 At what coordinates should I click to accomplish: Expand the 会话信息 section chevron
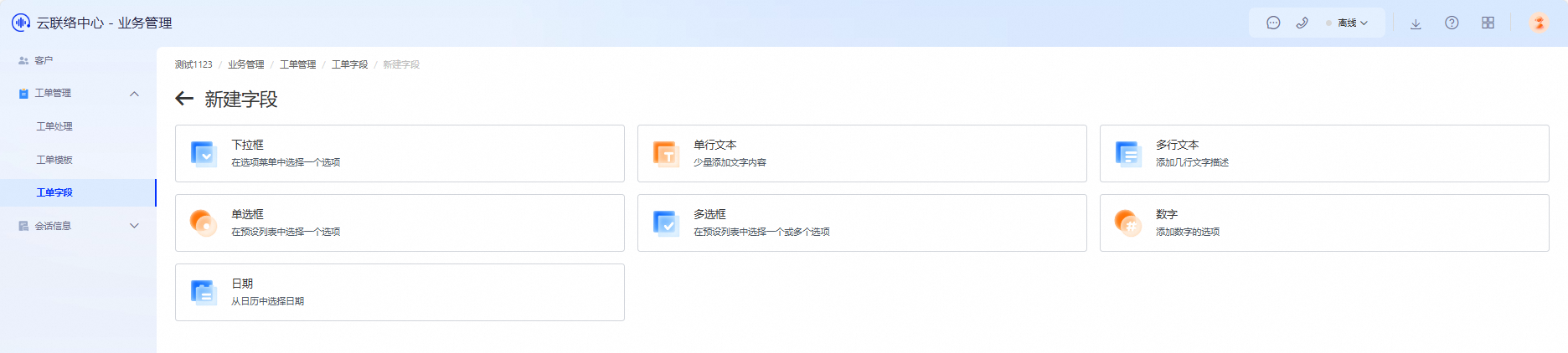[x=134, y=226]
